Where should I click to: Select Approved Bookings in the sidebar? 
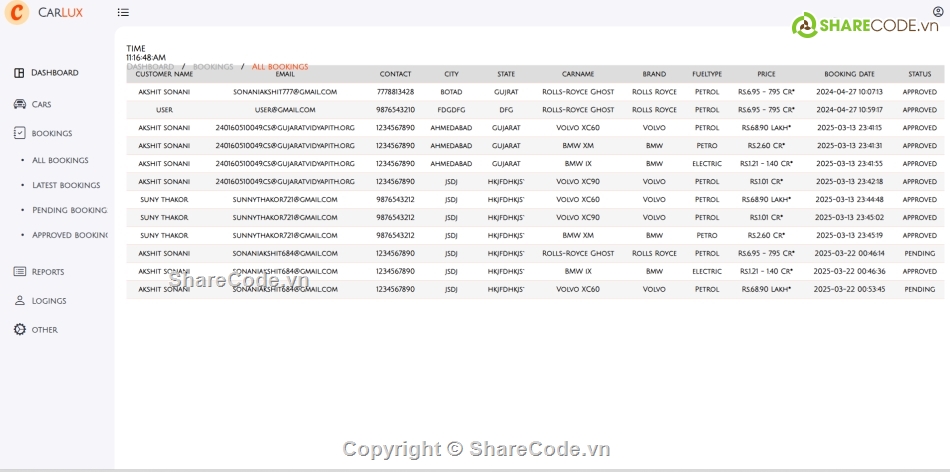70,235
